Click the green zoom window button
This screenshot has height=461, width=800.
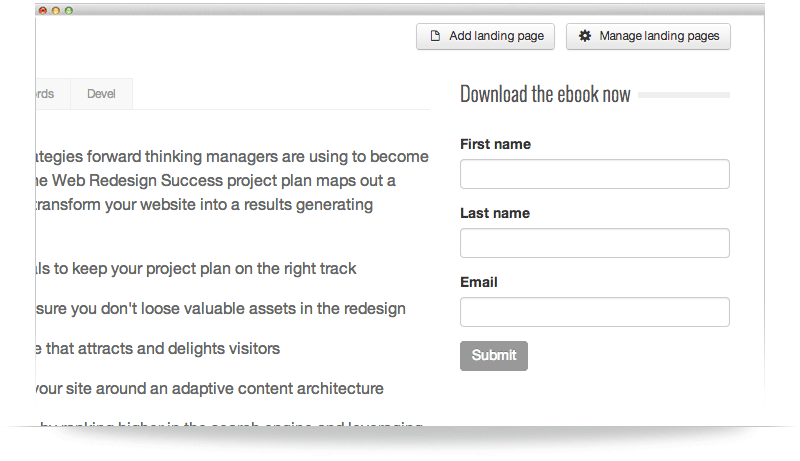point(68,10)
